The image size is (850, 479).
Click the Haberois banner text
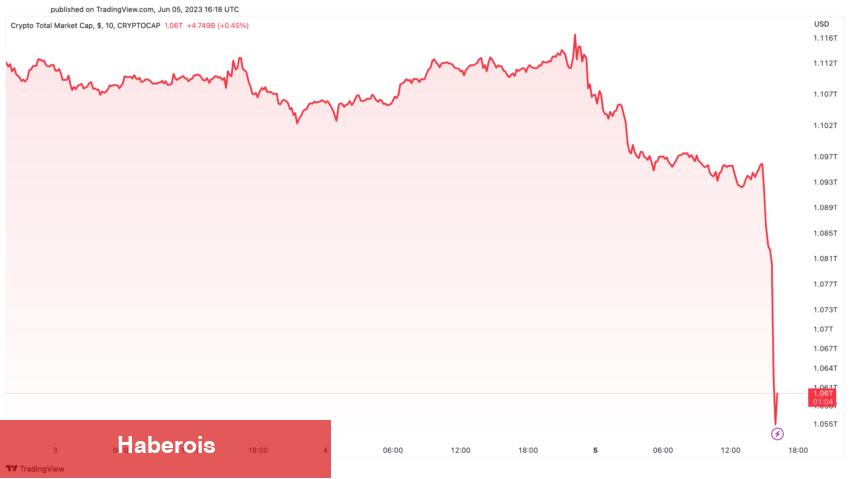point(166,445)
